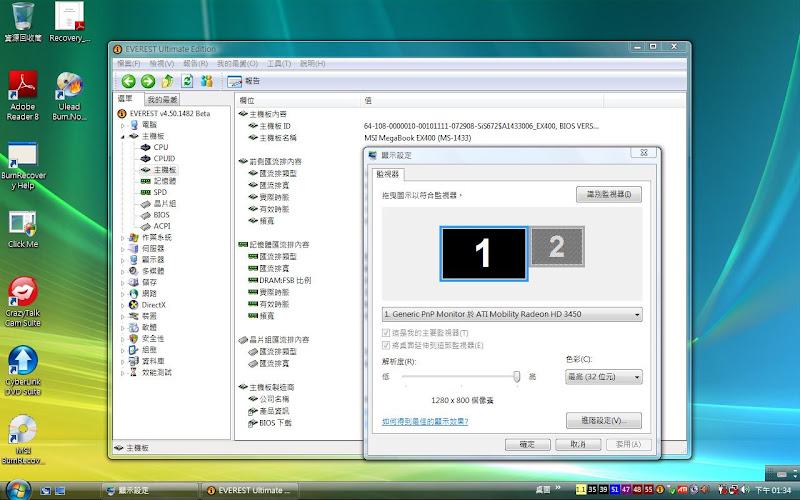Click the users icon in EVEREST toolbar
800x500 pixels.
(x=207, y=81)
